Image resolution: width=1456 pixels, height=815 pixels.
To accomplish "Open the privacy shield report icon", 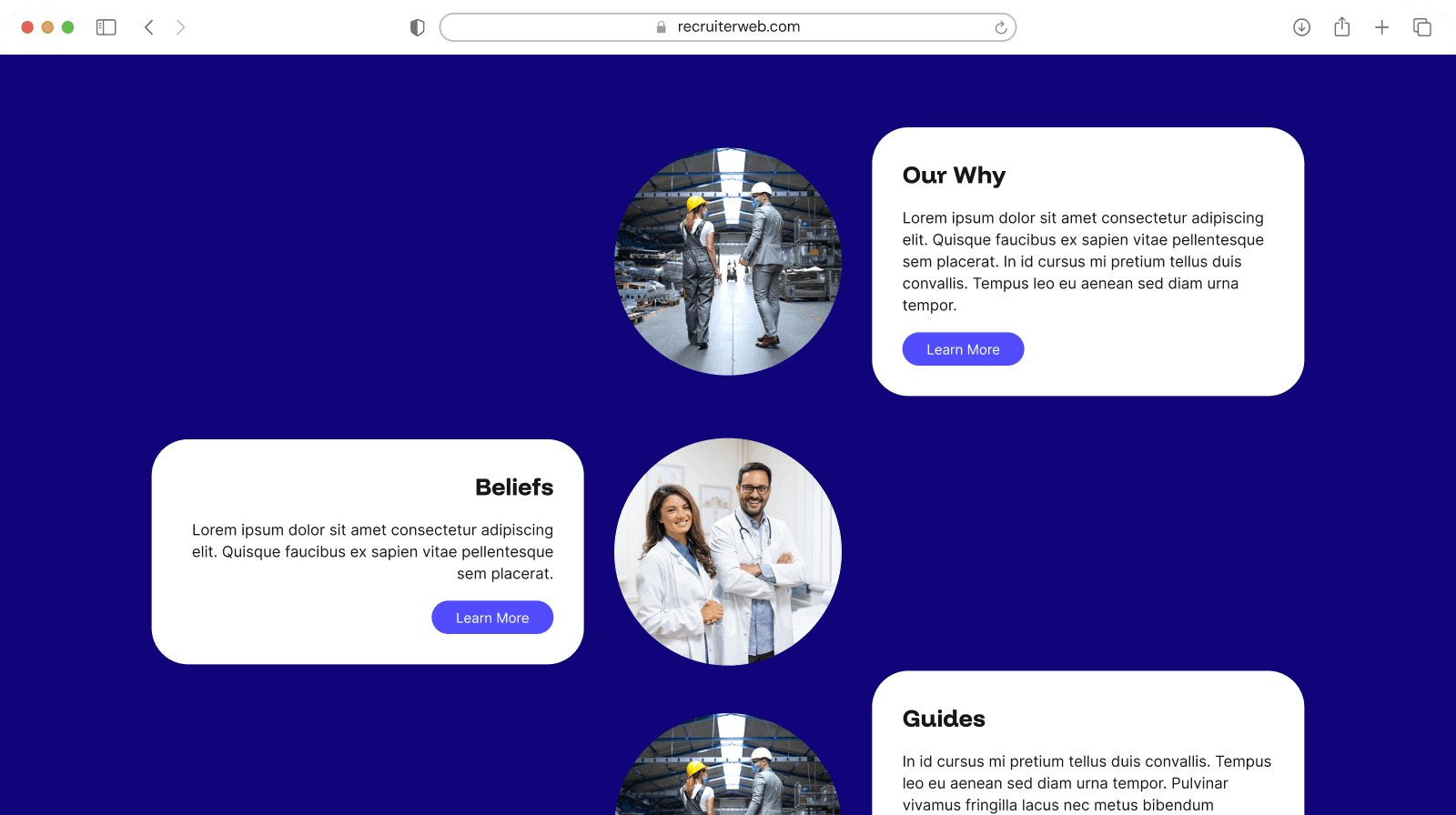I will tap(418, 27).
